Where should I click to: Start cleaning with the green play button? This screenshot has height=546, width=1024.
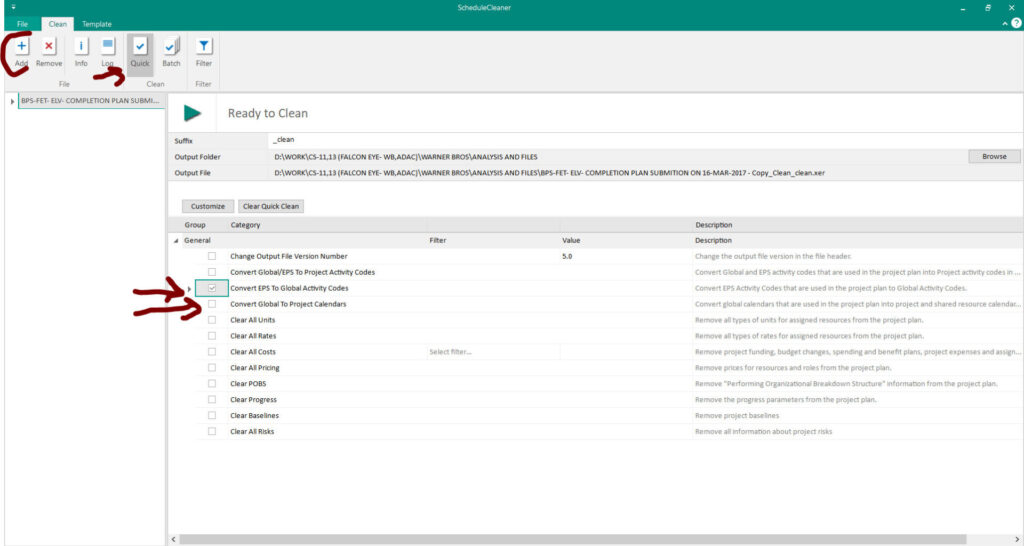click(x=192, y=113)
